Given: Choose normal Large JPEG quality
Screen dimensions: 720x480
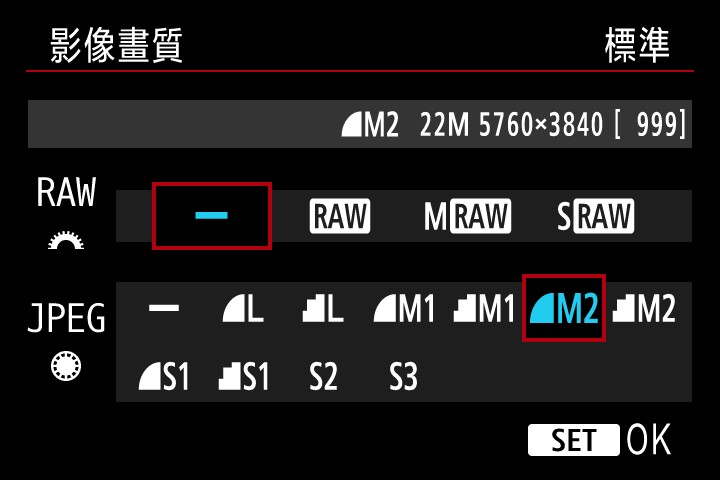Looking at the screenshot, I should (x=323, y=308).
